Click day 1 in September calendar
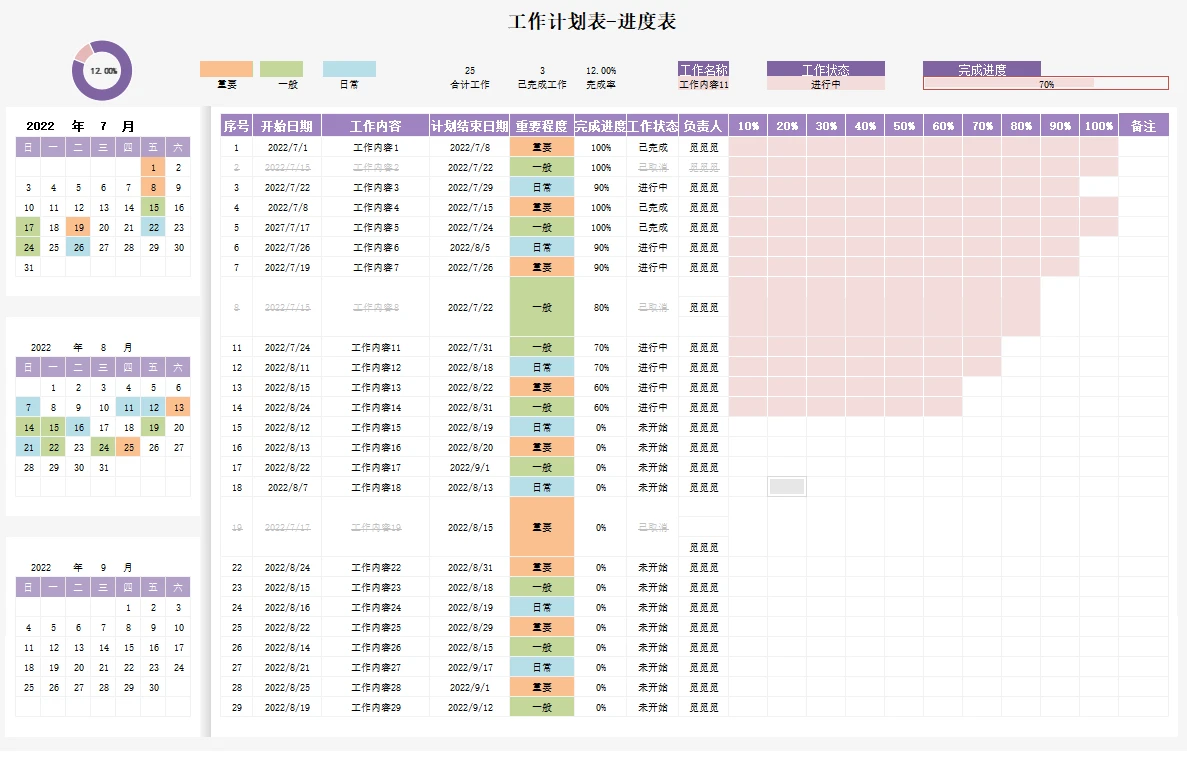1187x757 pixels. pyautogui.click(x=129, y=608)
